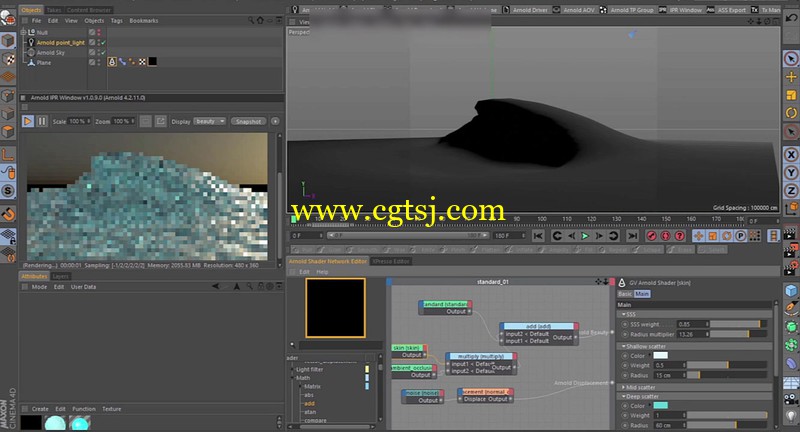Image resolution: width=800 pixels, height=432 pixels.
Task: Click the Record active objects button
Action: [651, 236]
